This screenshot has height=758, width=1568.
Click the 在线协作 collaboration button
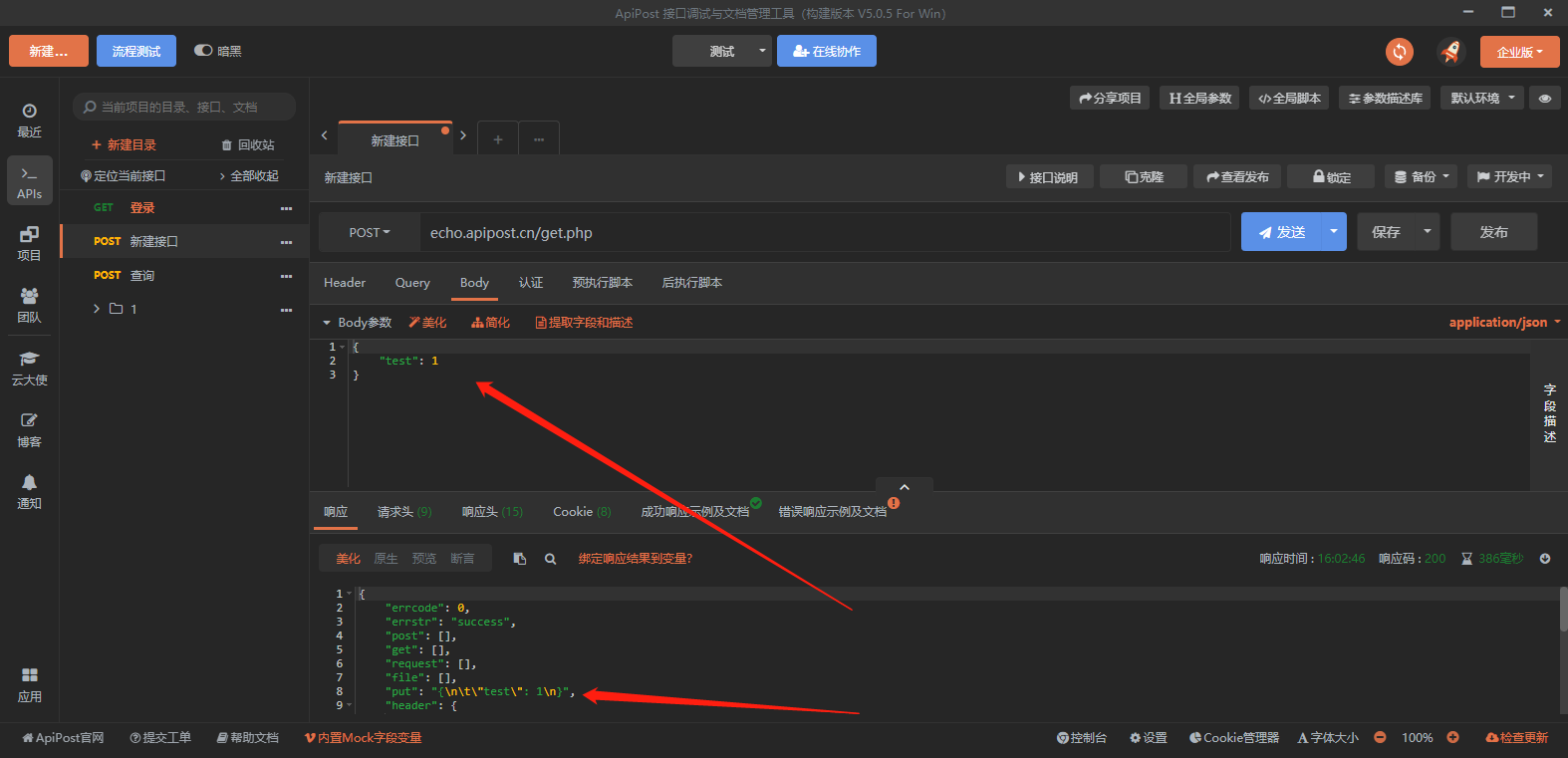pos(827,52)
